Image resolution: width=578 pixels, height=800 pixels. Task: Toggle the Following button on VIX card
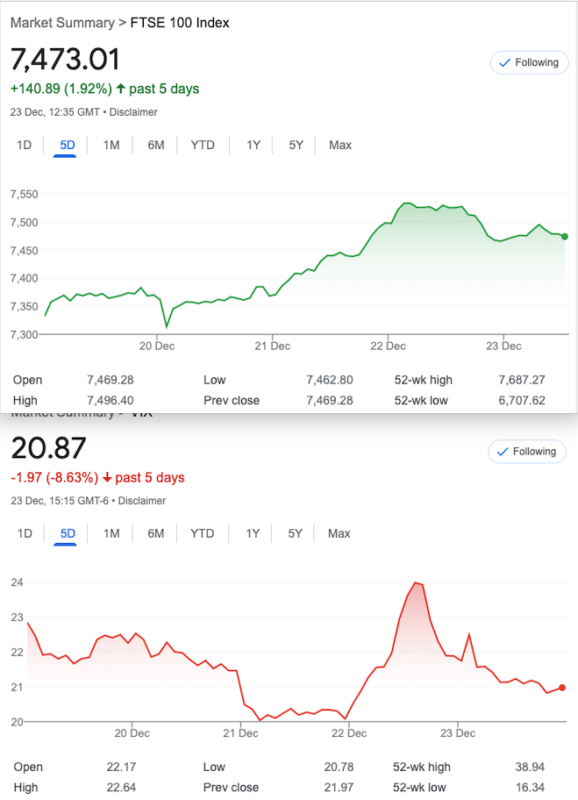[527, 452]
